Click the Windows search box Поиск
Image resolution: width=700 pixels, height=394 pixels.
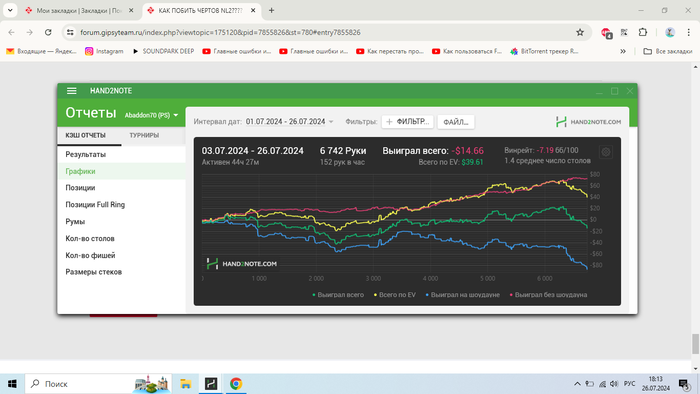pyautogui.click(x=97, y=384)
